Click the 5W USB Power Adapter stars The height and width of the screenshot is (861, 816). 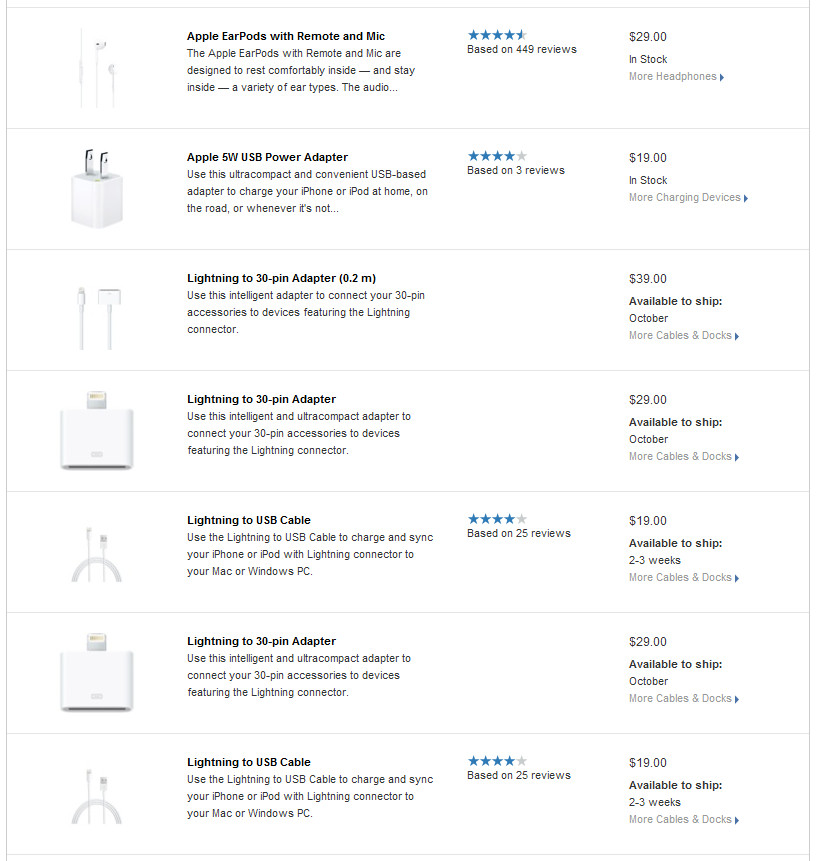[x=496, y=156]
